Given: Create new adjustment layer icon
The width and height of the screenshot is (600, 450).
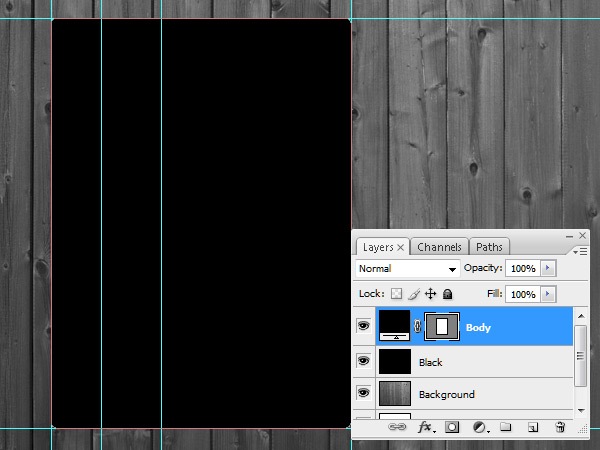Looking at the screenshot, I should [479, 427].
